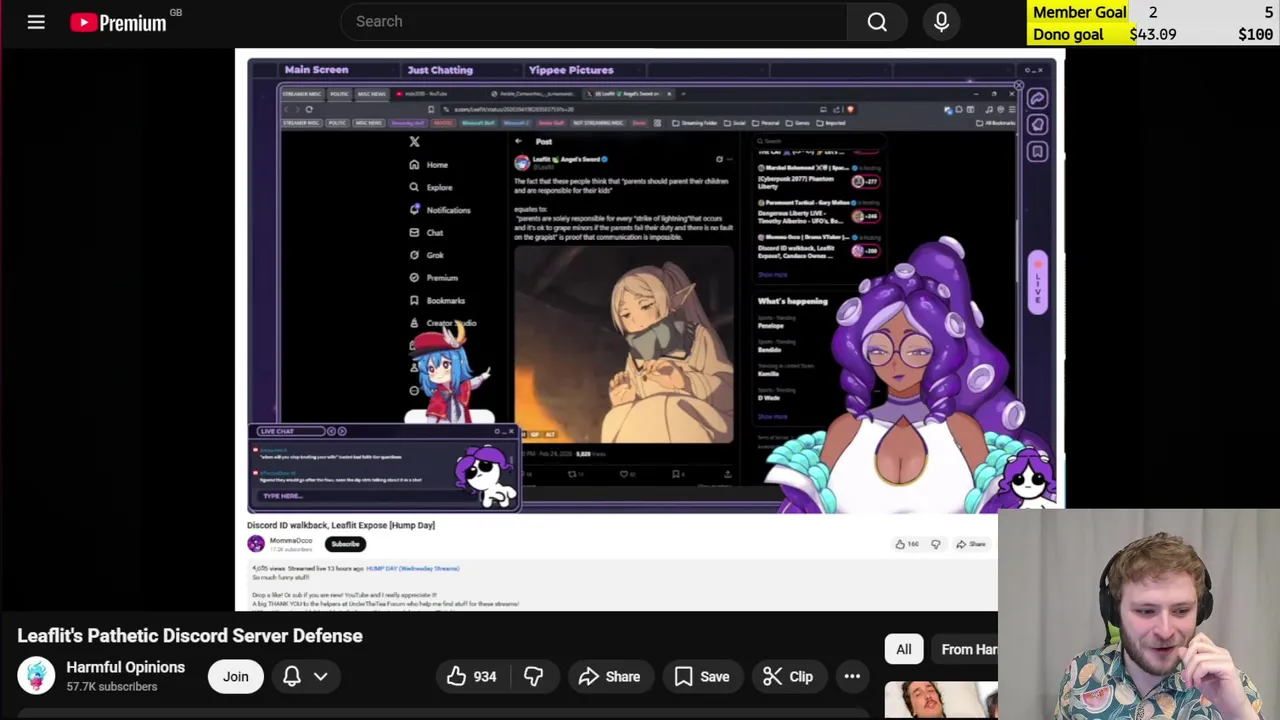Click the embedded like button showing 160
Screen dimensions: 1280x720
907,544
